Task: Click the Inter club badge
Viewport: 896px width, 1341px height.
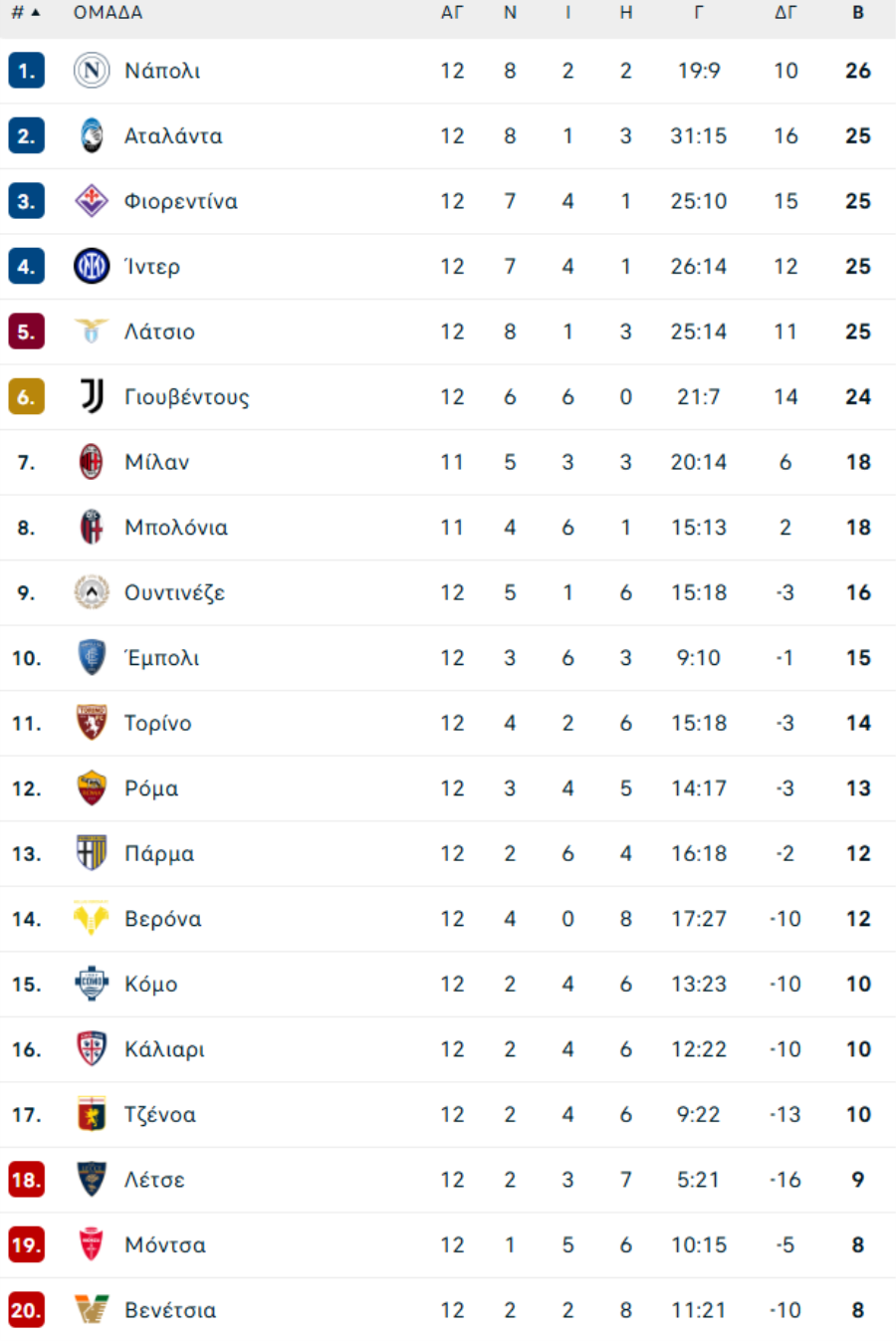Action: [x=92, y=267]
